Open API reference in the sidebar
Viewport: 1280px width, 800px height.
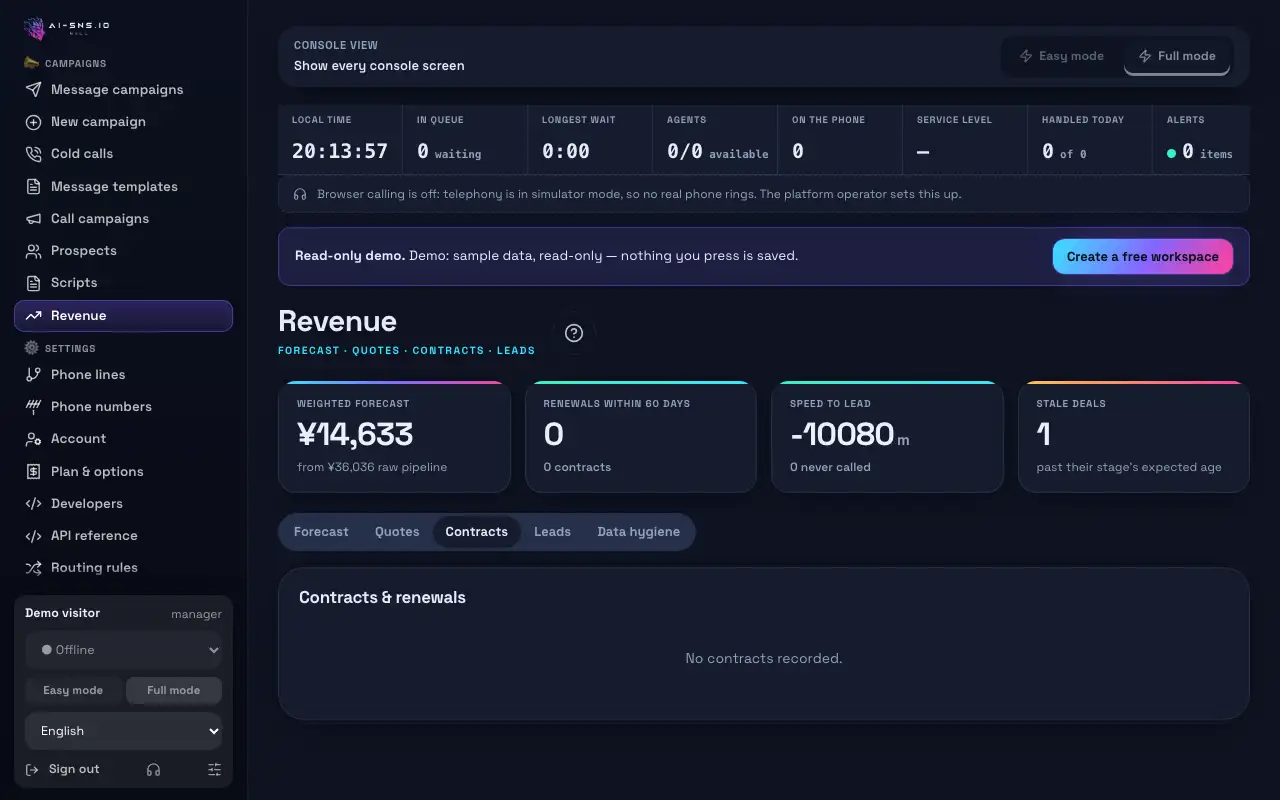click(124, 536)
